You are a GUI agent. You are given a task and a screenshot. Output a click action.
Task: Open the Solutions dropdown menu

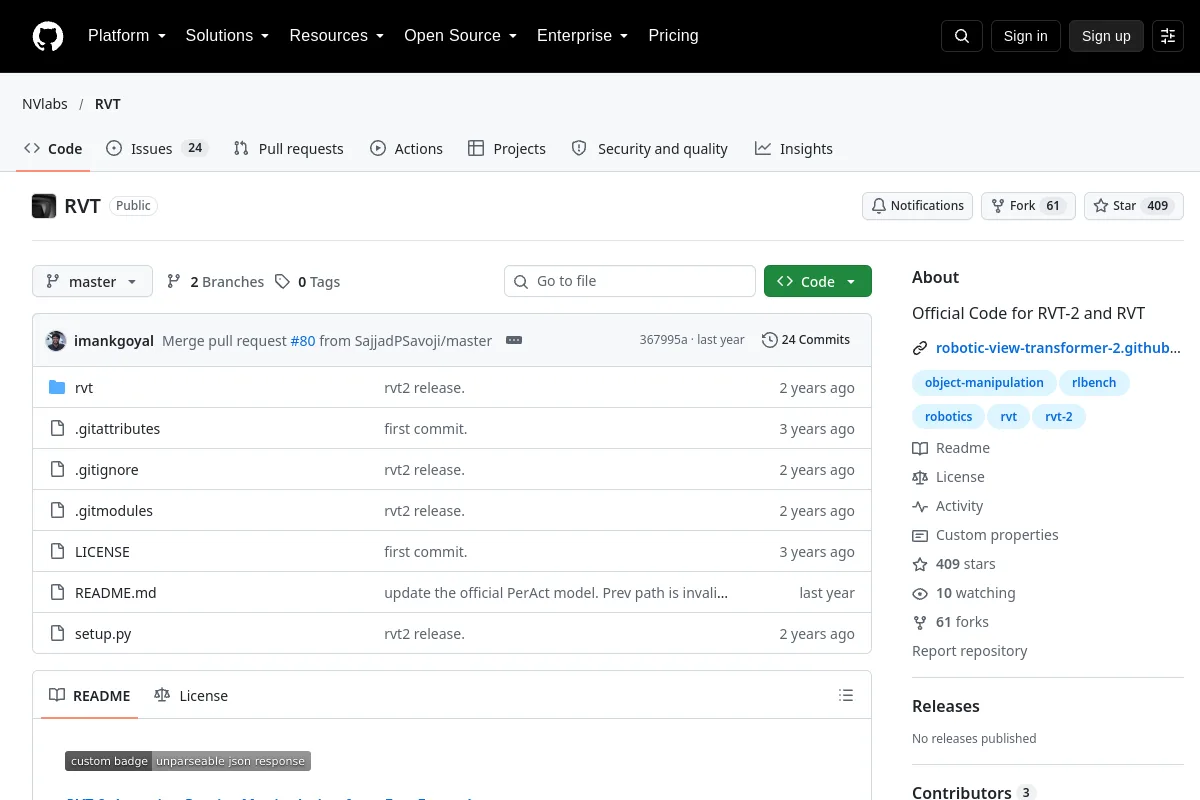point(227,36)
